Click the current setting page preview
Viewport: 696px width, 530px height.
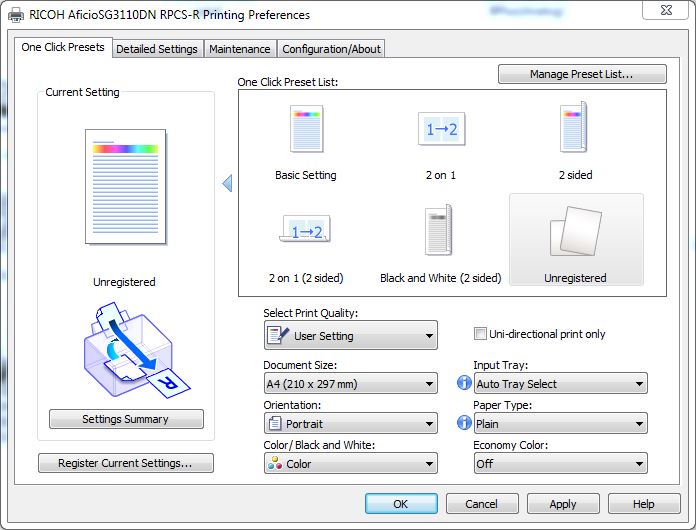pos(126,187)
